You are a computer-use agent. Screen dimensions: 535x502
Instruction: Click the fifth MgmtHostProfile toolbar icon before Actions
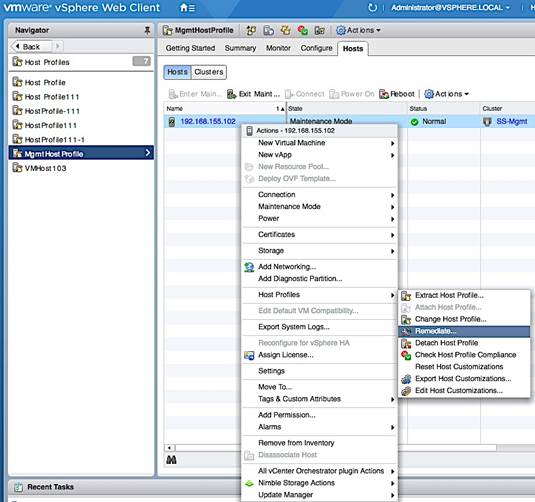pos(320,30)
